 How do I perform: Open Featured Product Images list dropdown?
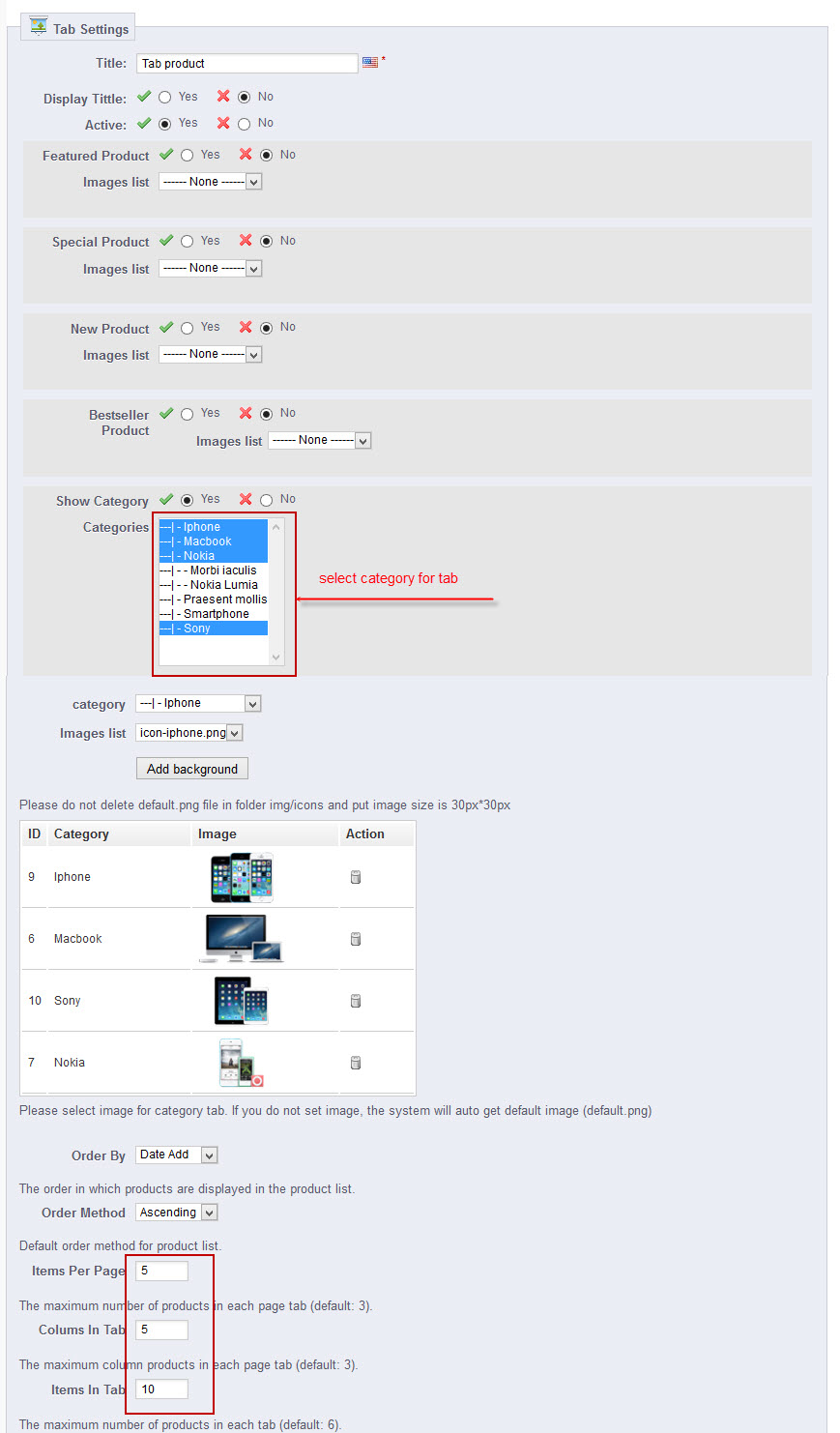click(211, 182)
